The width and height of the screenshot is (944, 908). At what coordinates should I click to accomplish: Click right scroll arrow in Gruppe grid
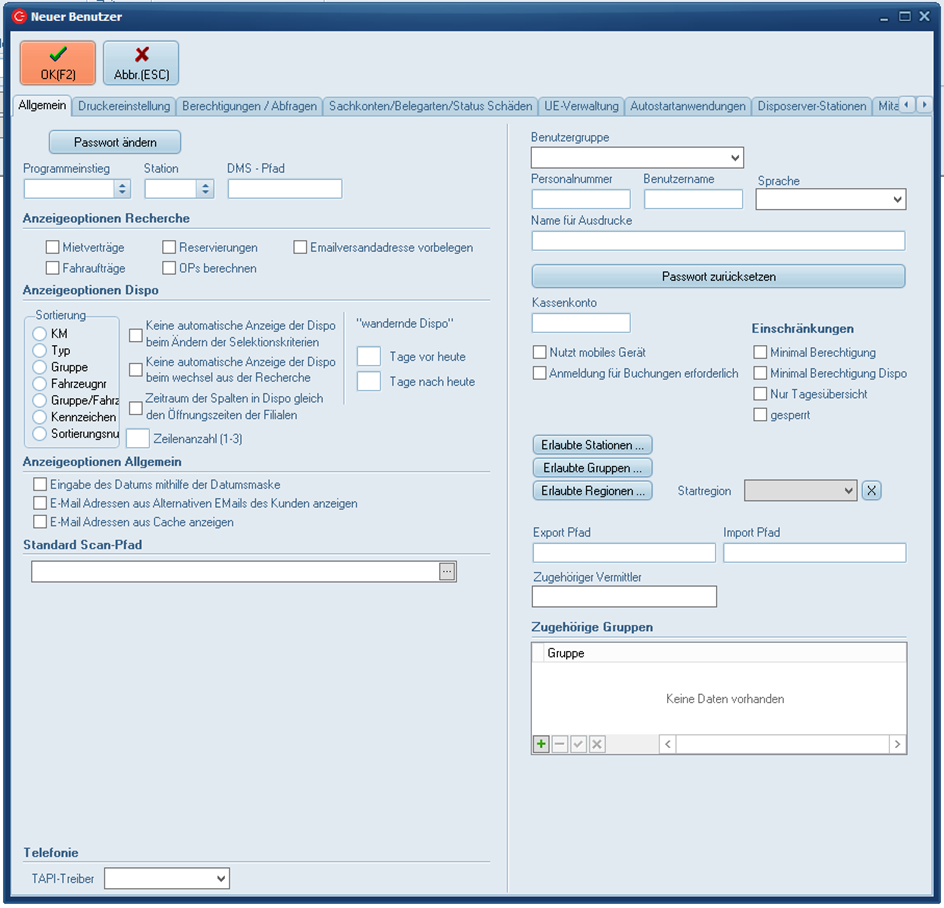897,744
